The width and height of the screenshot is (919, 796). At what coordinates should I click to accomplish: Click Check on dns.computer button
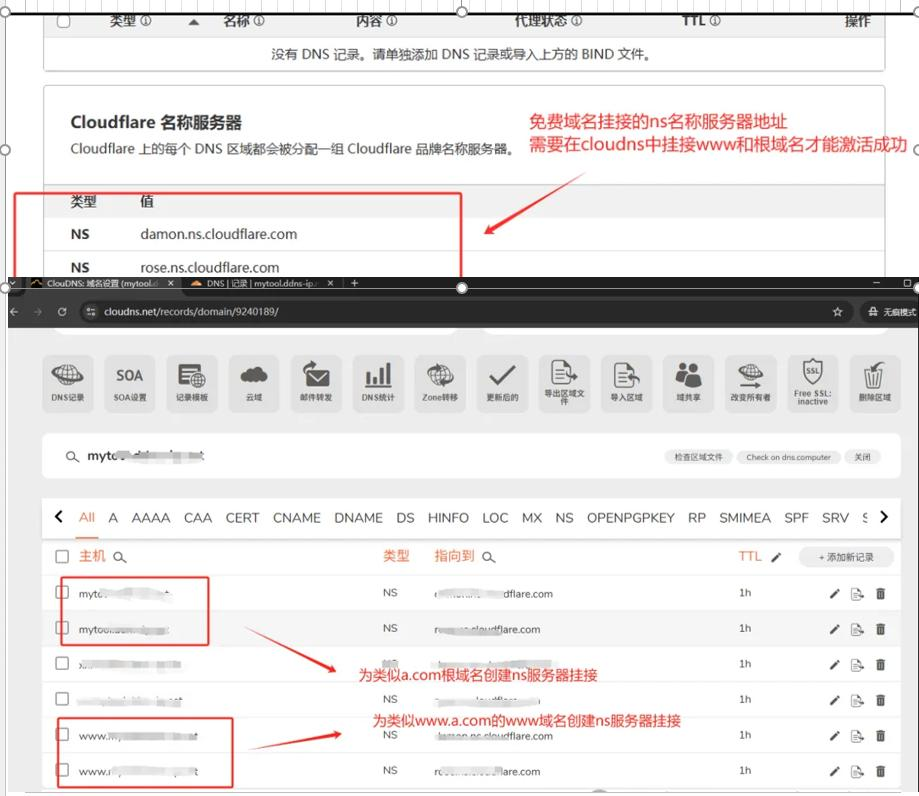coord(788,457)
